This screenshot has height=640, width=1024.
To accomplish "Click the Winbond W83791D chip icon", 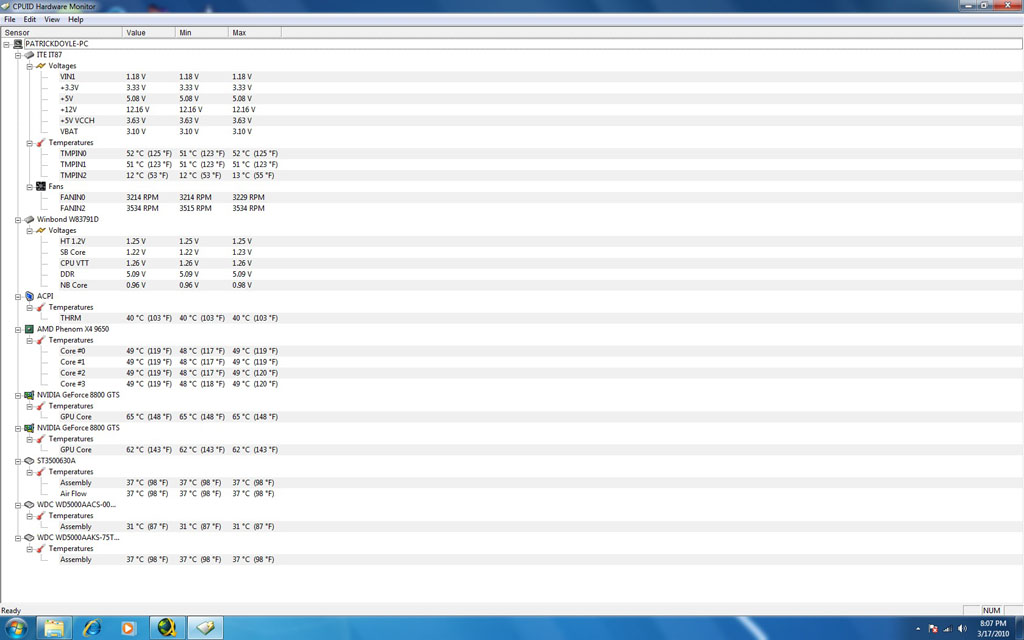I will pos(29,219).
